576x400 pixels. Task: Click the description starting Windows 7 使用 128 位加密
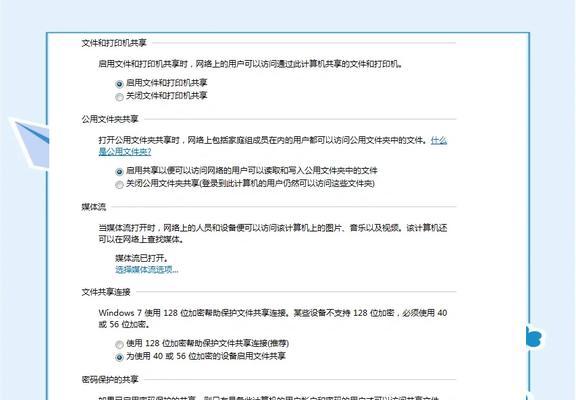[273, 318]
